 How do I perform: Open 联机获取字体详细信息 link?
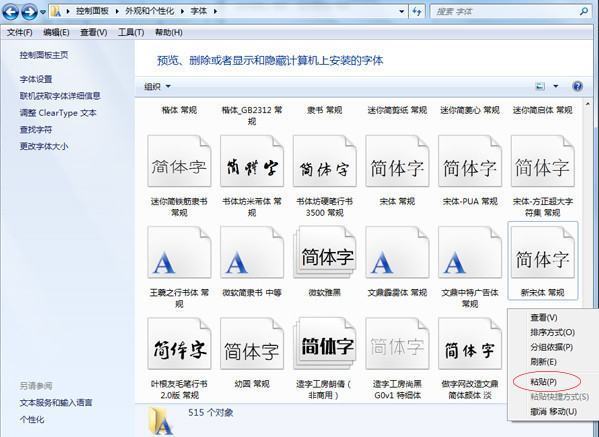60,95
